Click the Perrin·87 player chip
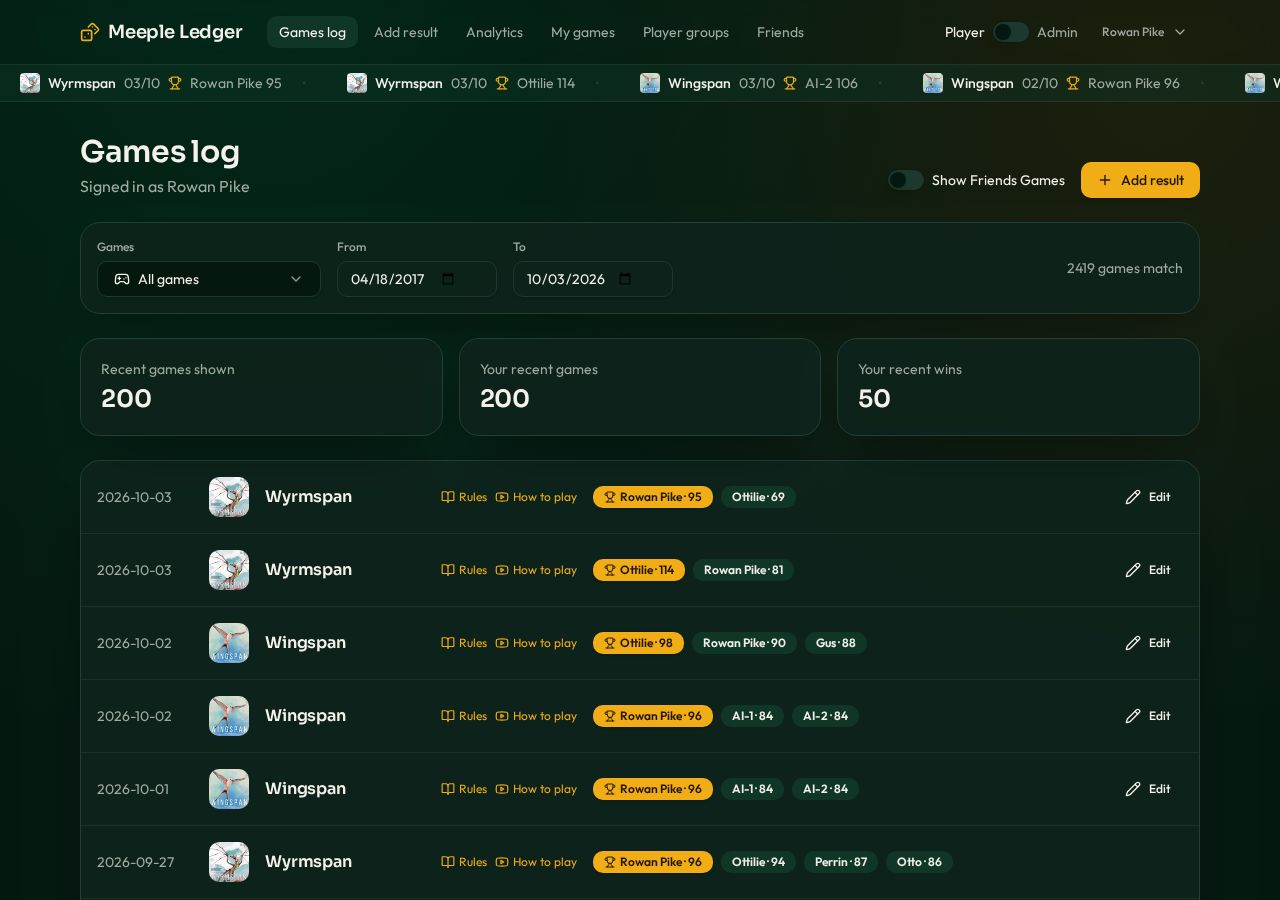1280x900 pixels. (841, 862)
